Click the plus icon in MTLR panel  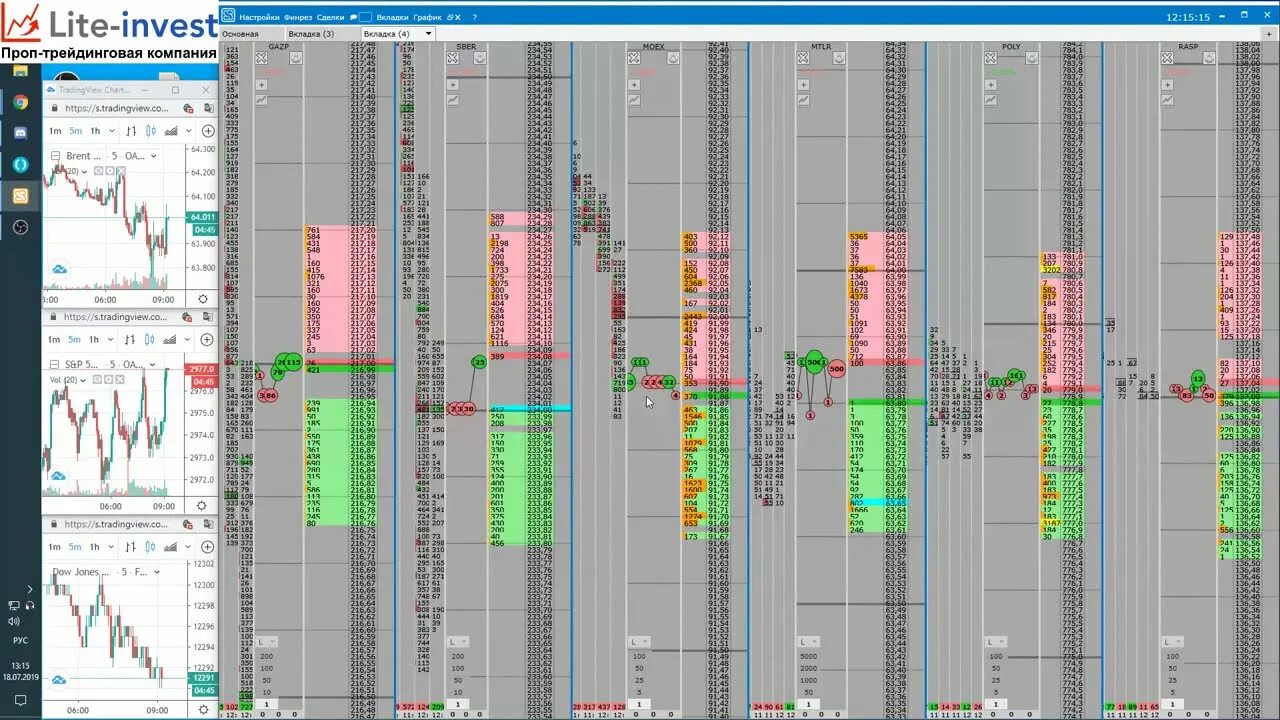point(803,85)
